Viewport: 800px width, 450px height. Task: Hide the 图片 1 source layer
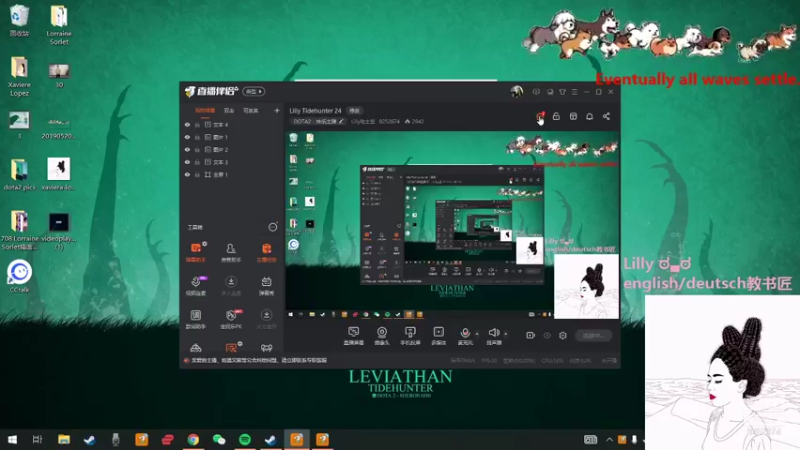187,137
